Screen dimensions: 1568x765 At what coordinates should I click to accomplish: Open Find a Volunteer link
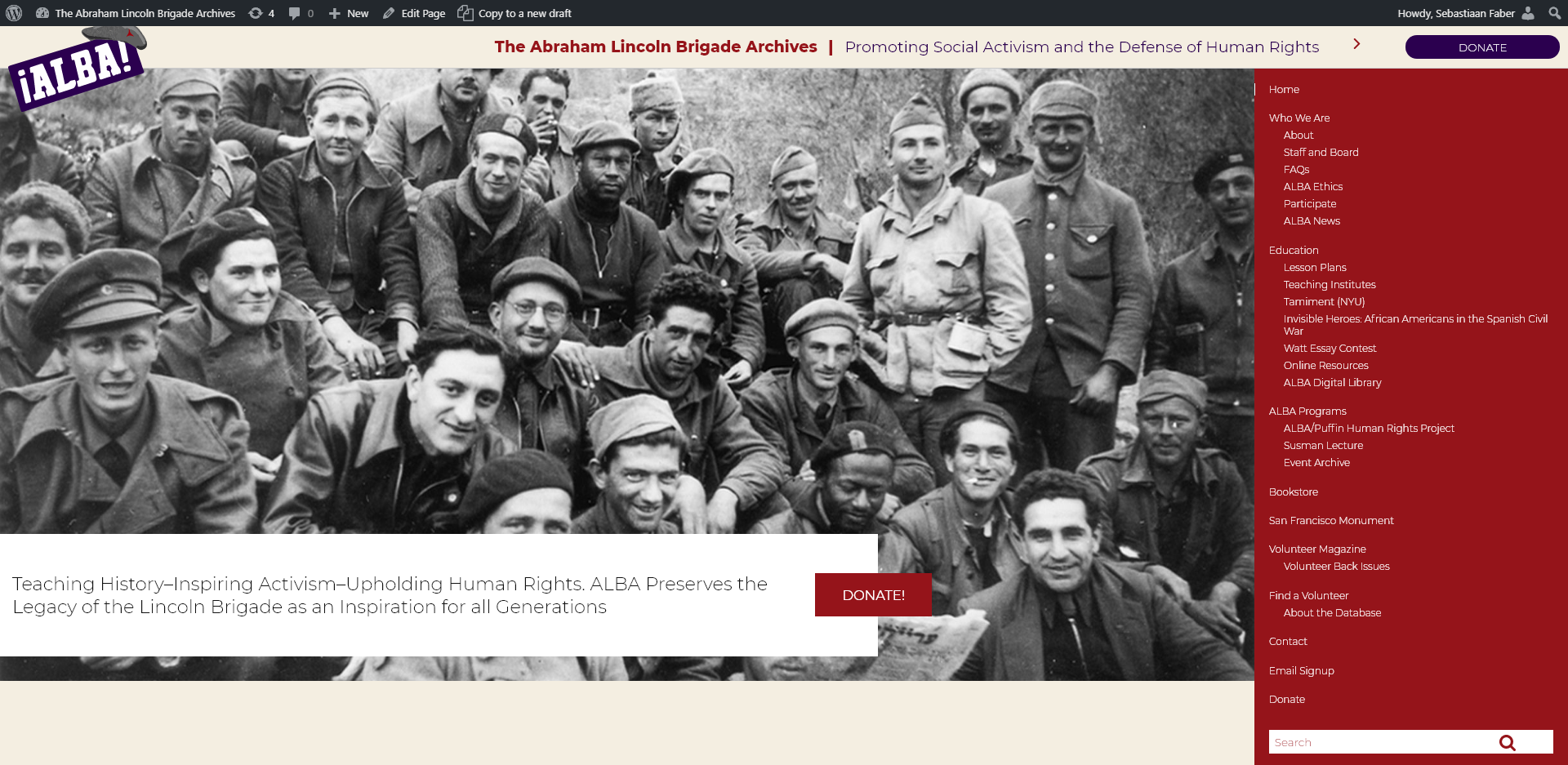click(x=1308, y=596)
